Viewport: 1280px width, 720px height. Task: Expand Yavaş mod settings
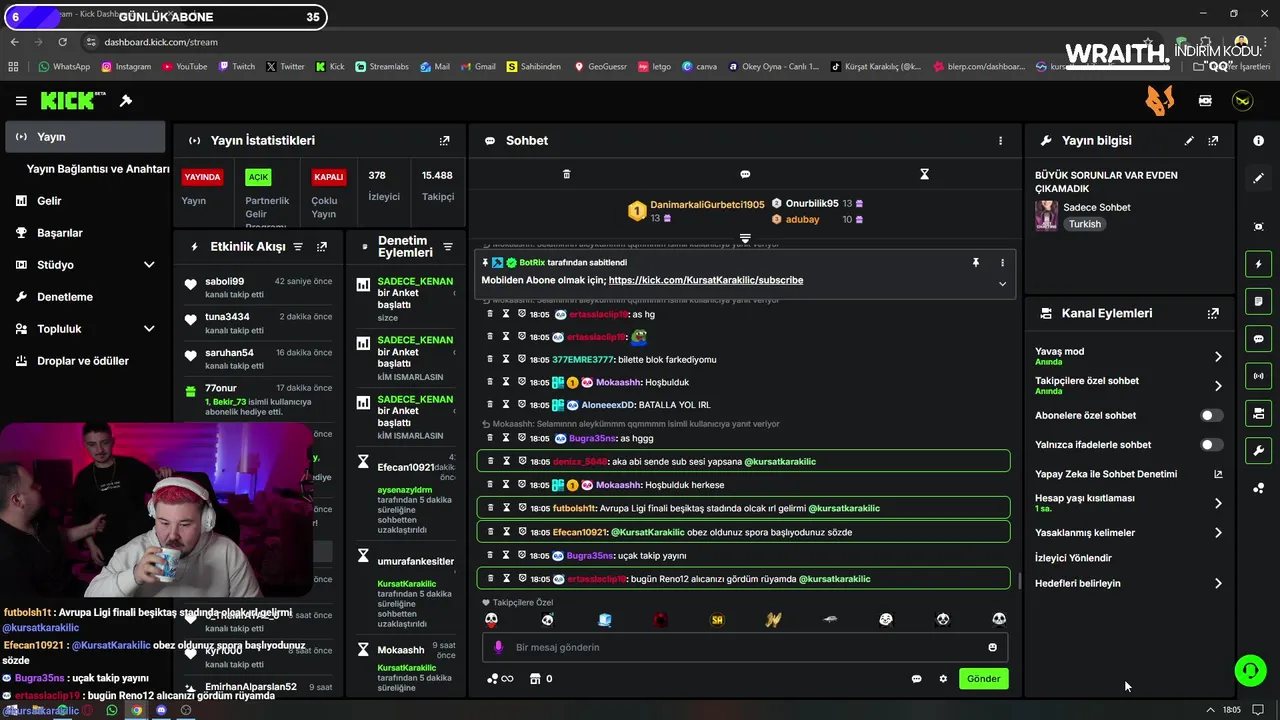tap(1218, 356)
